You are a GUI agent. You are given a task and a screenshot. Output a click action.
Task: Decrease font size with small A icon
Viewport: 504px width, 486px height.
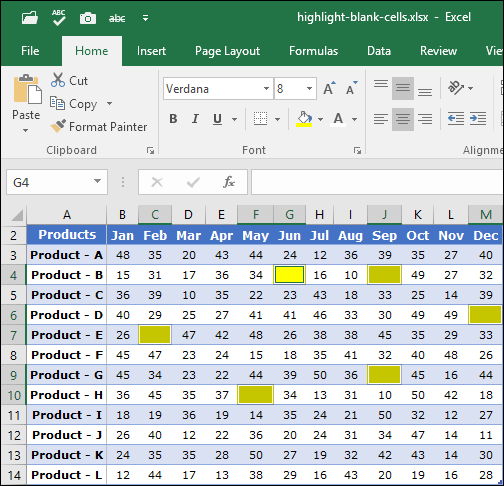352,88
